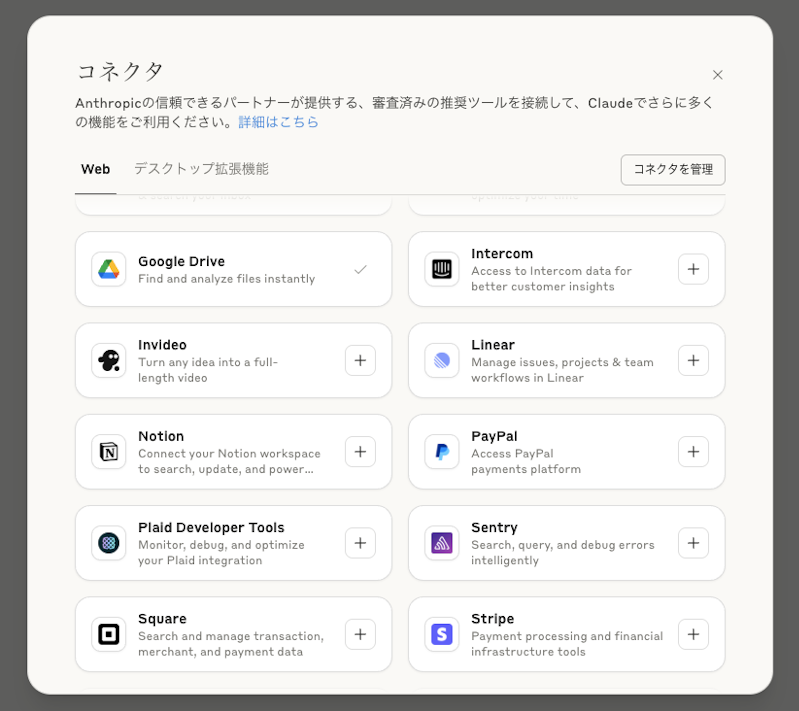Viewport: 799px width, 711px height.
Task: Switch to the Web tab
Action: click(95, 169)
